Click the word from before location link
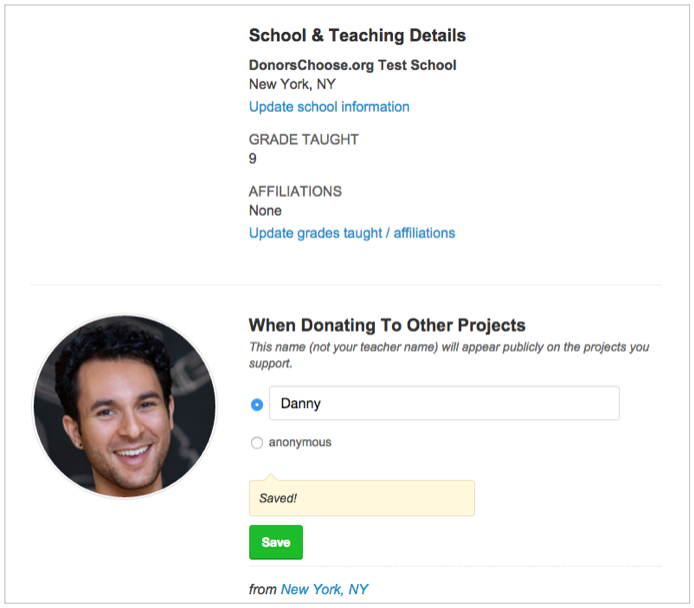 pyautogui.click(x=262, y=589)
